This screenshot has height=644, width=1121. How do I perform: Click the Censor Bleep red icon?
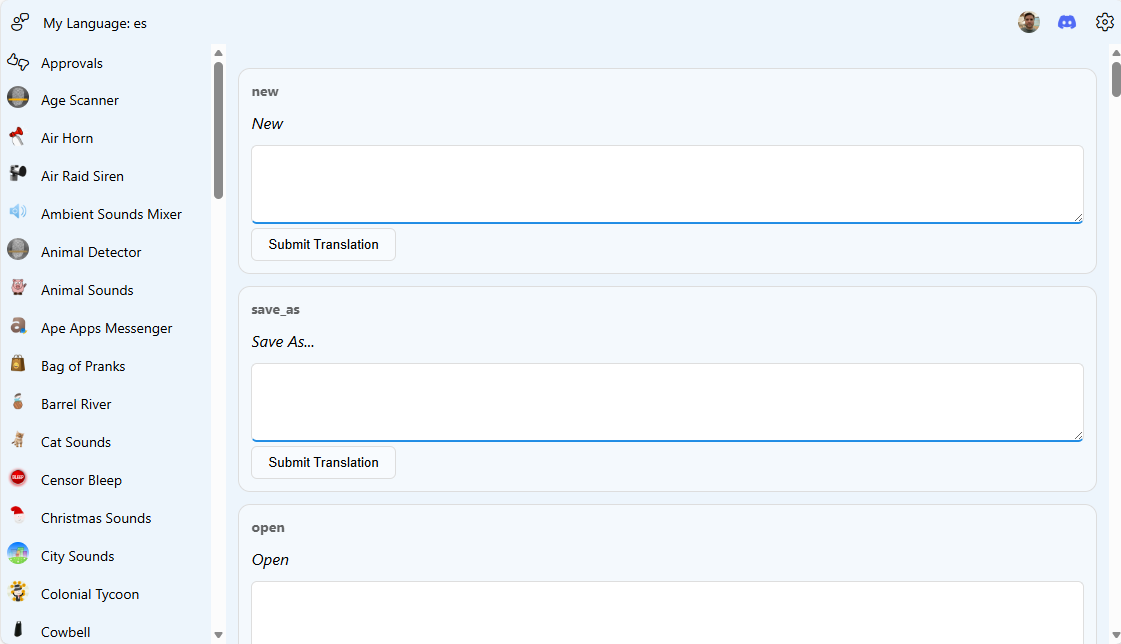[x=18, y=480]
